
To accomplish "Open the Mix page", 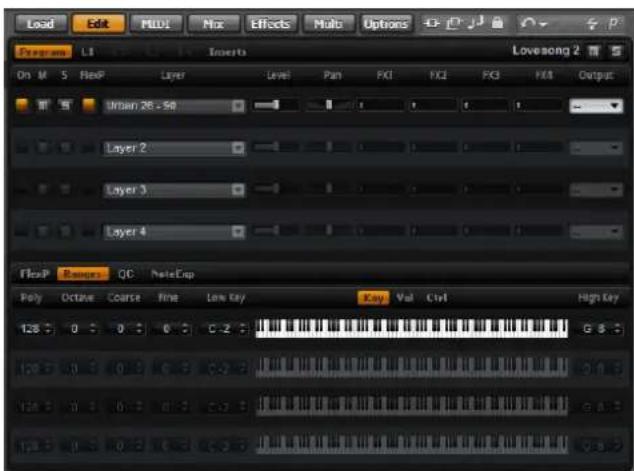I will coord(213,23).
